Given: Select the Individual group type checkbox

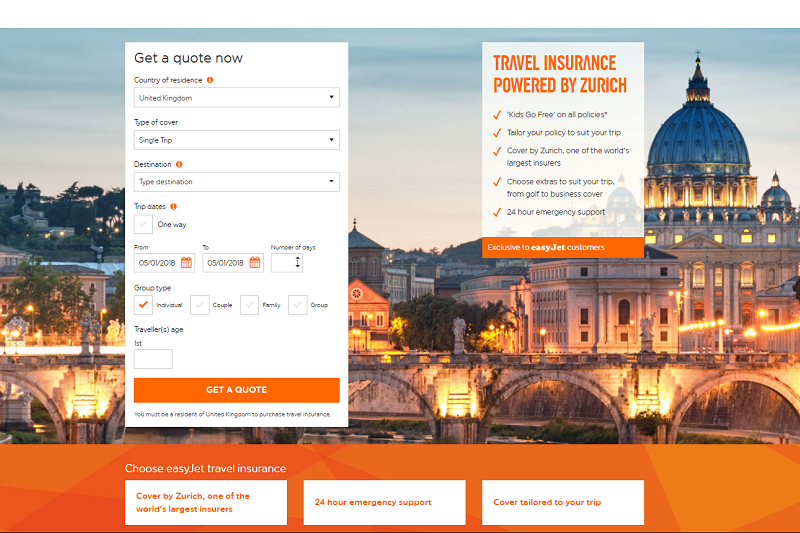Looking at the screenshot, I should (x=143, y=304).
